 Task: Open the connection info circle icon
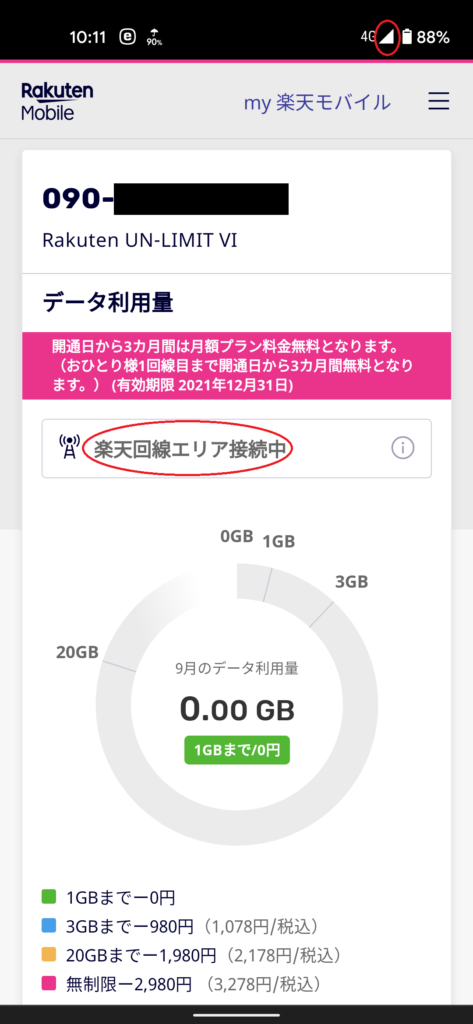click(403, 448)
